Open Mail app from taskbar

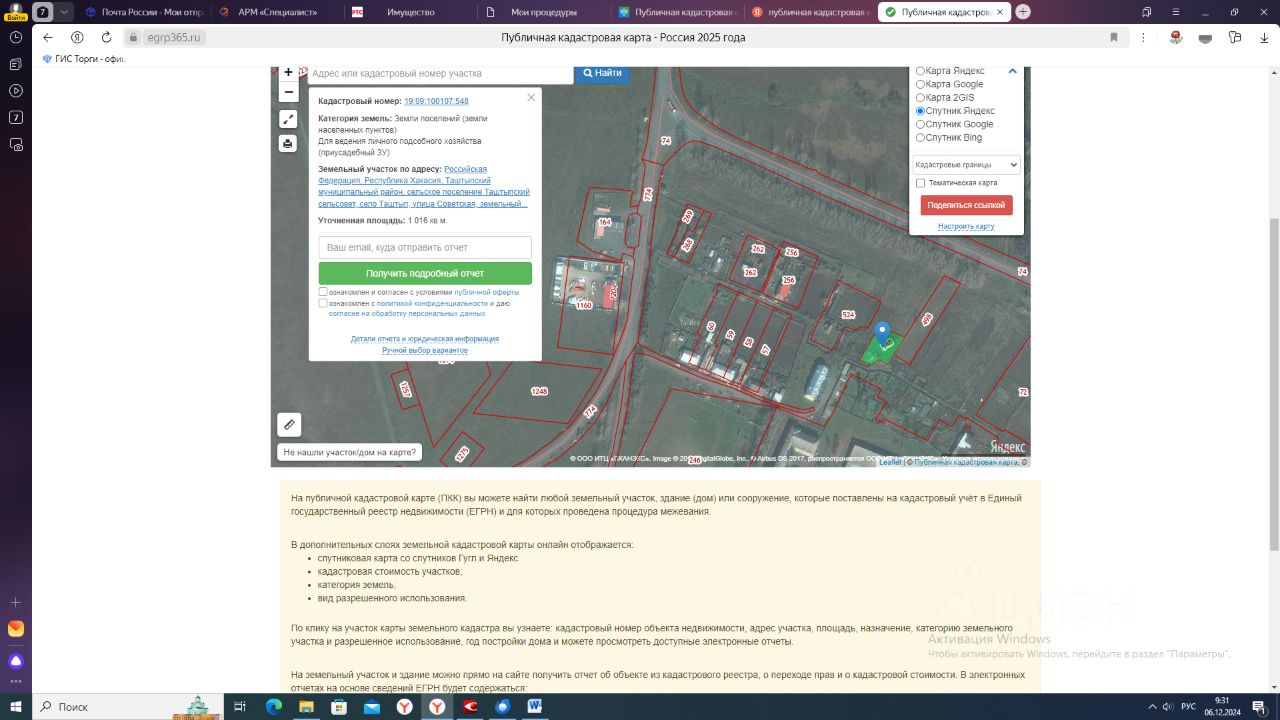[x=372, y=706]
